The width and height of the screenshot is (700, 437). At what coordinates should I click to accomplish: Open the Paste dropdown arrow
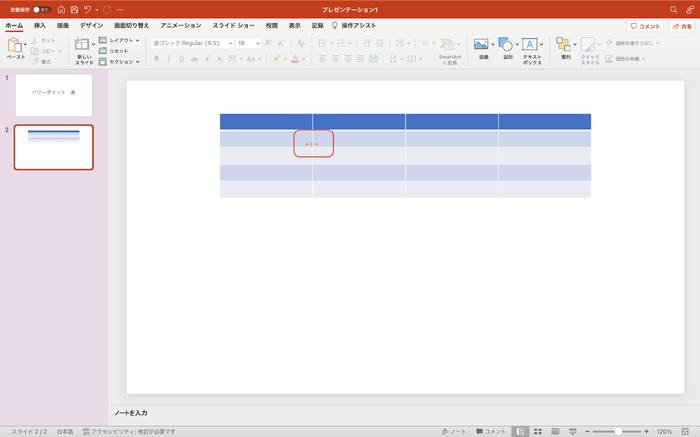click(x=25, y=44)
